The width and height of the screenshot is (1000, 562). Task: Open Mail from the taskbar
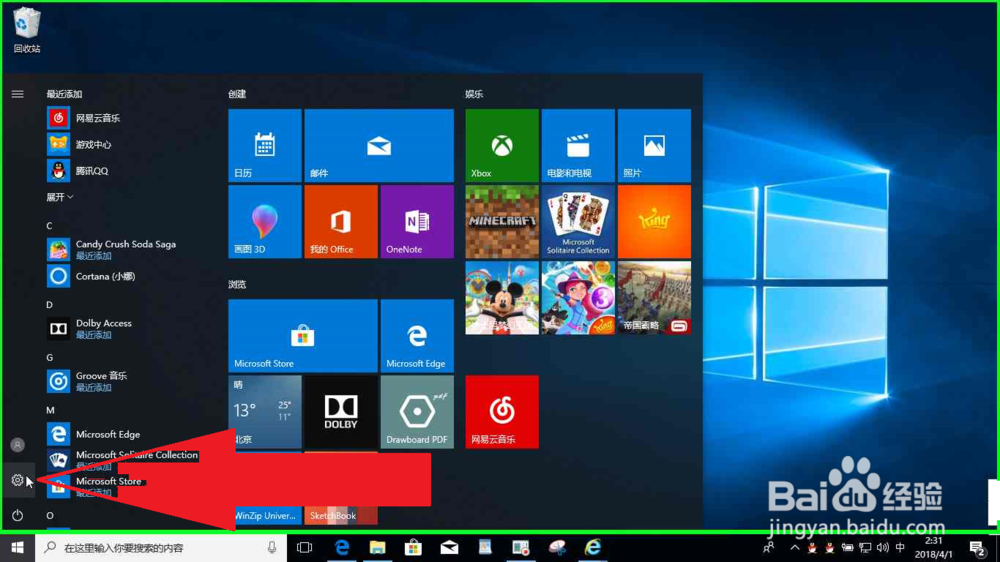click(449, 547)
